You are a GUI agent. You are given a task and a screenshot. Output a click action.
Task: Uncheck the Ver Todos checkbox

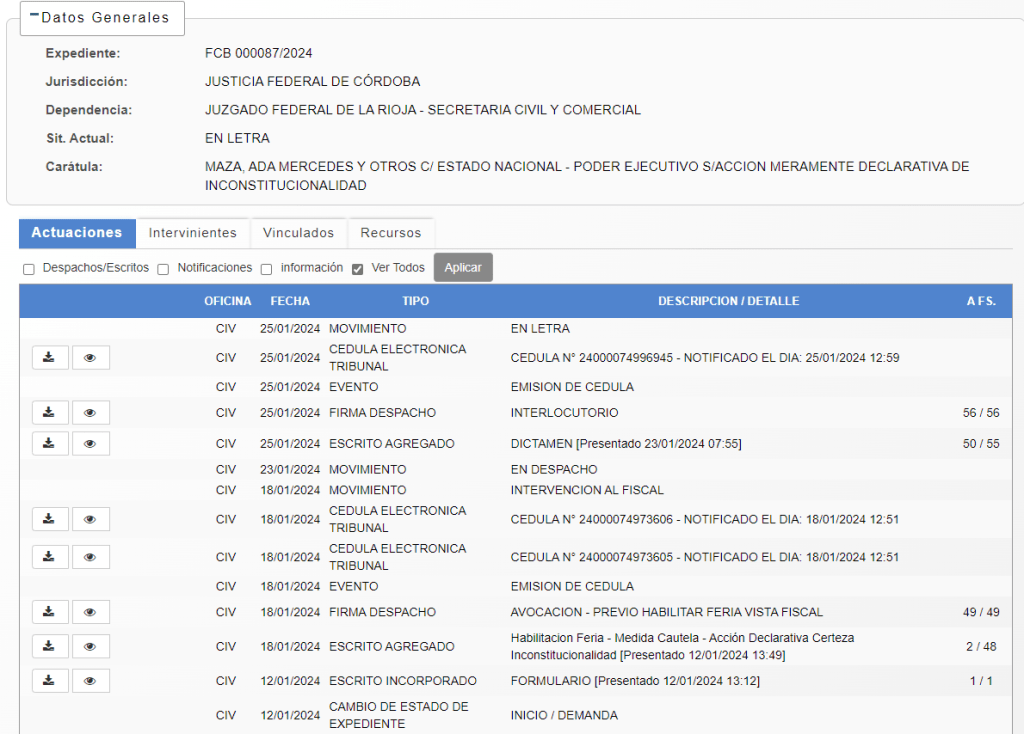357,269
